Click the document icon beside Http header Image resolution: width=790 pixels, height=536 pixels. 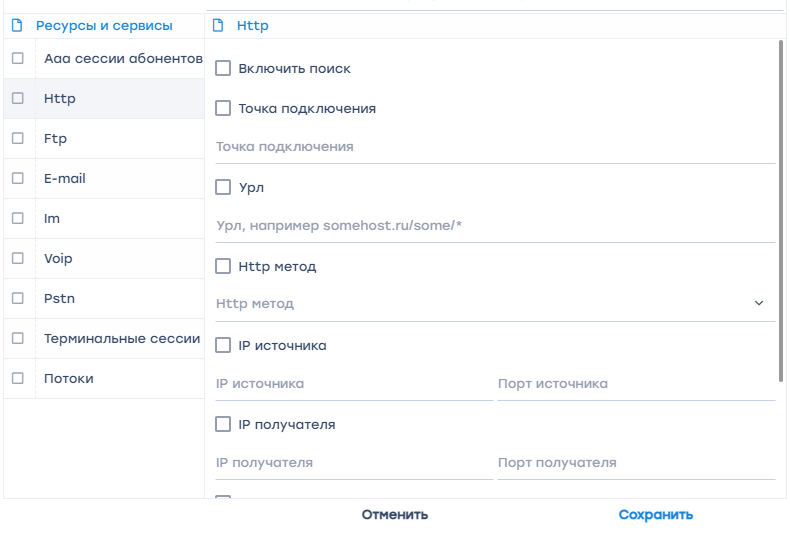[218, 26]
